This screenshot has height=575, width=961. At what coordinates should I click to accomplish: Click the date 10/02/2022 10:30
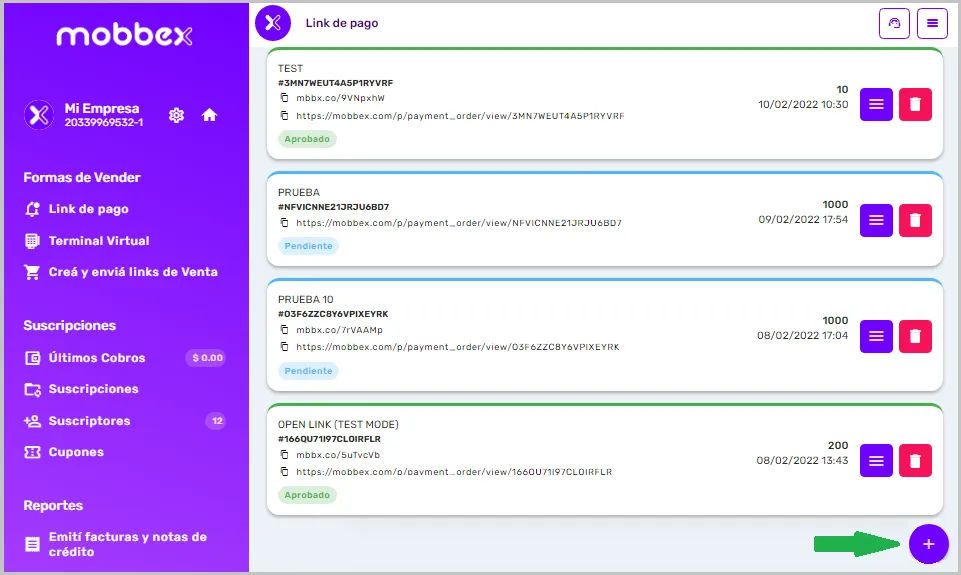803,104
